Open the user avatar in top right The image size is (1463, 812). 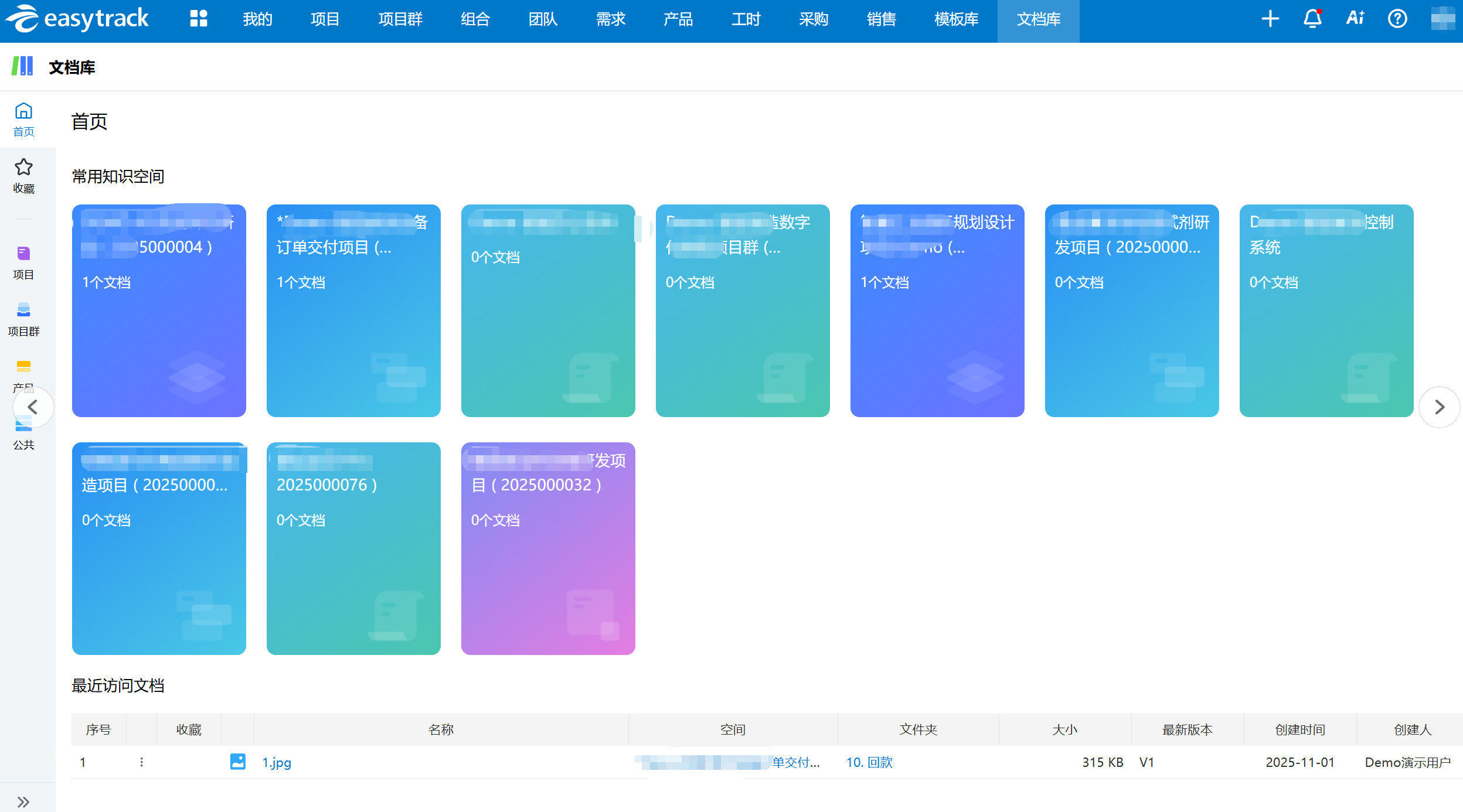coord(1442,19)
